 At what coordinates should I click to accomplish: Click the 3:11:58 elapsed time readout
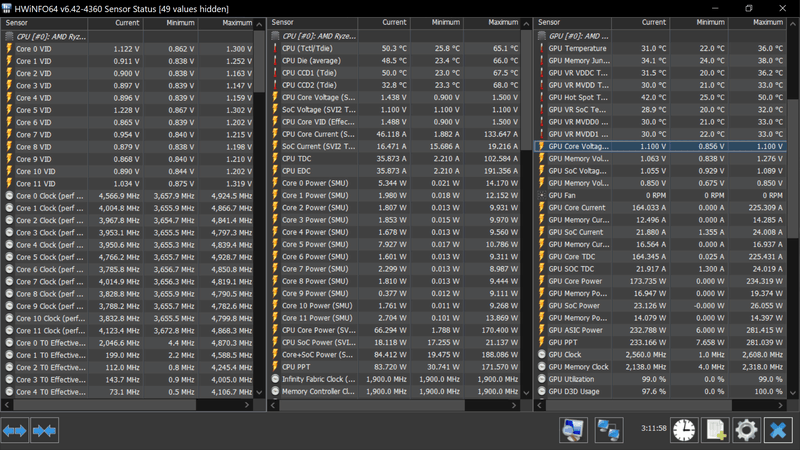pos(654,428)
